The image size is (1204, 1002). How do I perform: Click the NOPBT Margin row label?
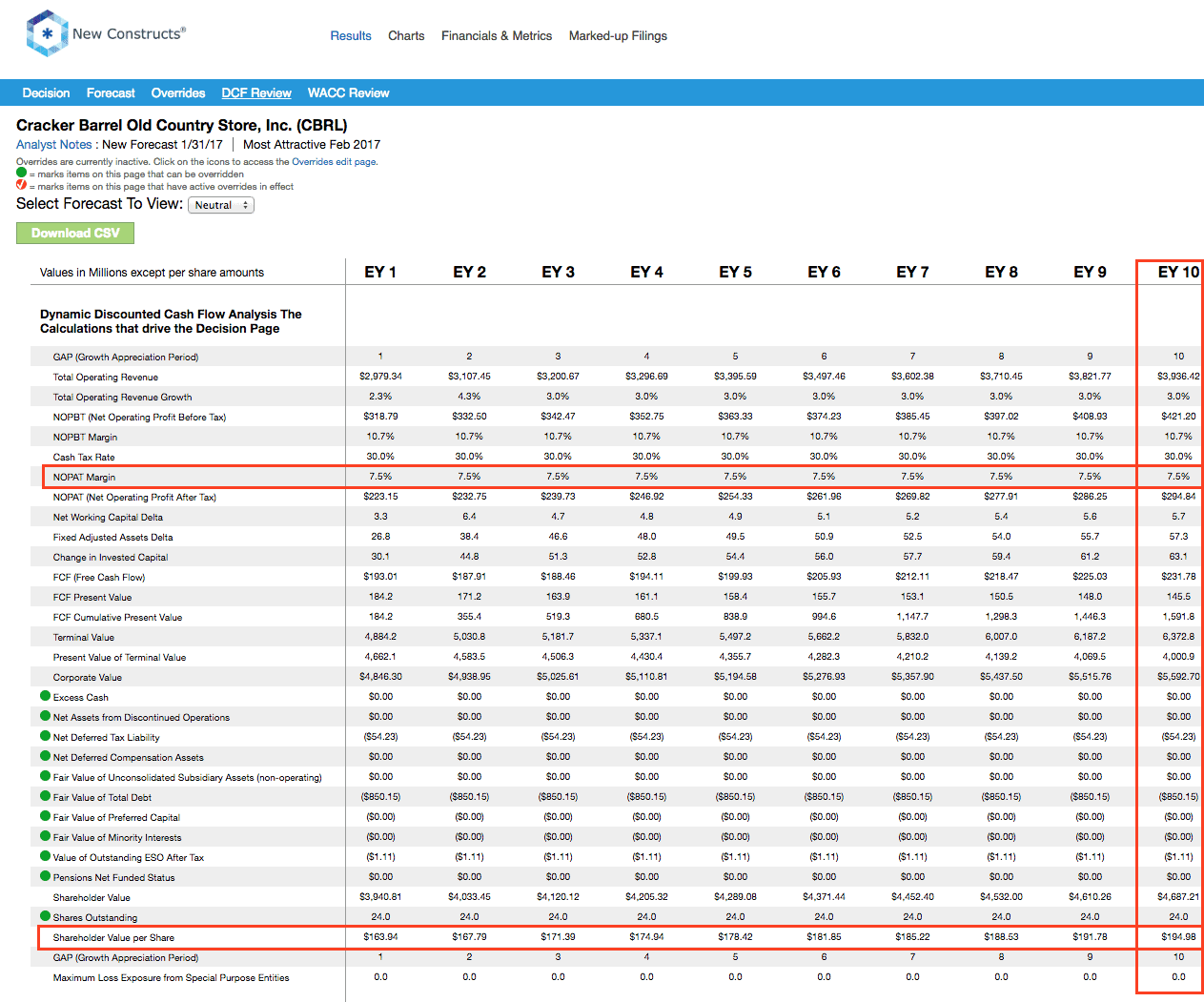[86, 438]
